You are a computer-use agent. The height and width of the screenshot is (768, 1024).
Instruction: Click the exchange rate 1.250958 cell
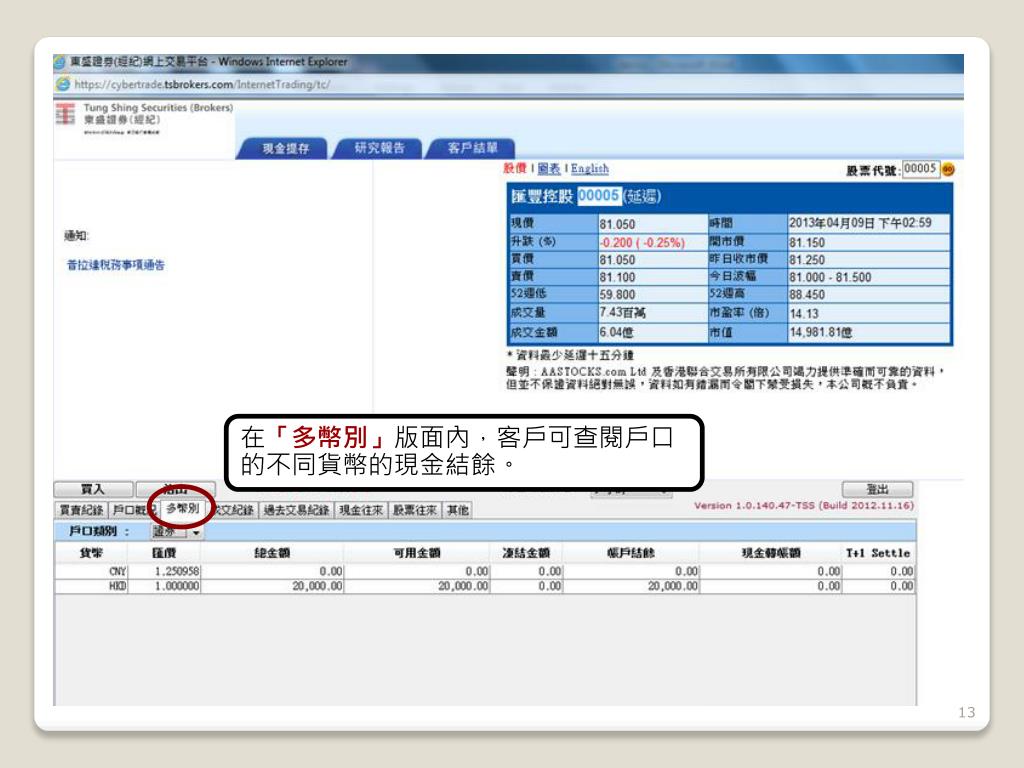point(165,571)
